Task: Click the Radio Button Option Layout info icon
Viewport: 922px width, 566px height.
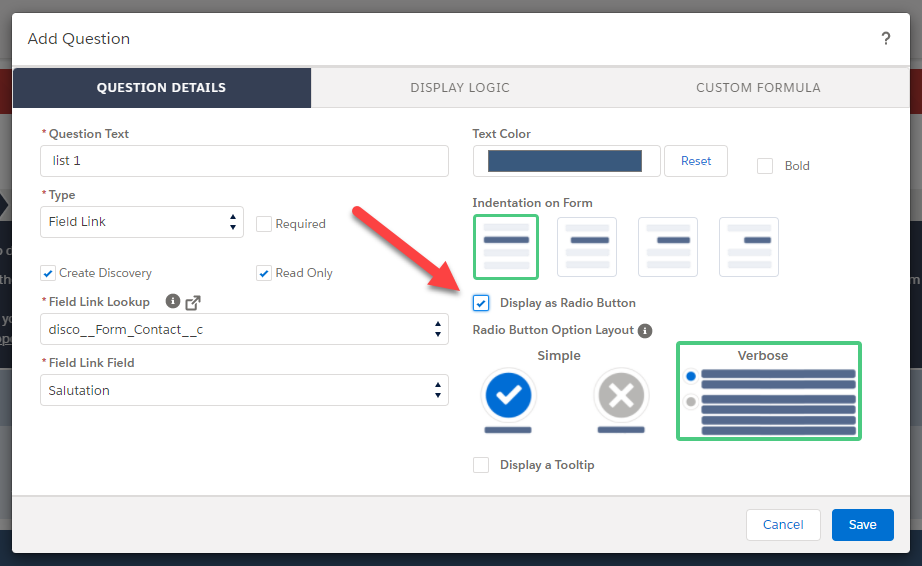Action: tap(645, 331)
